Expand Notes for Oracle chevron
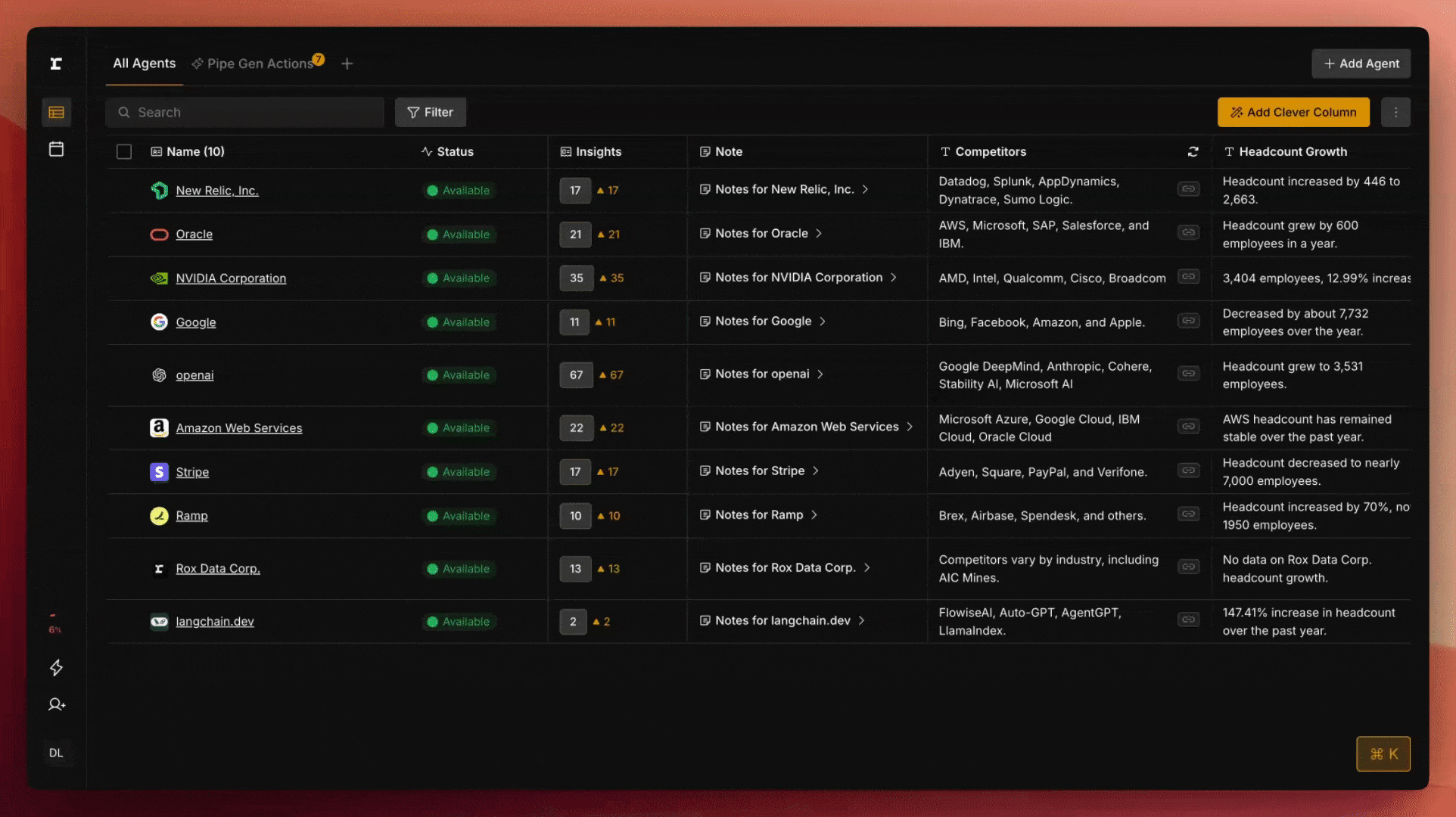Viewport: 1456px width, 817px height. tap(819, 233)
